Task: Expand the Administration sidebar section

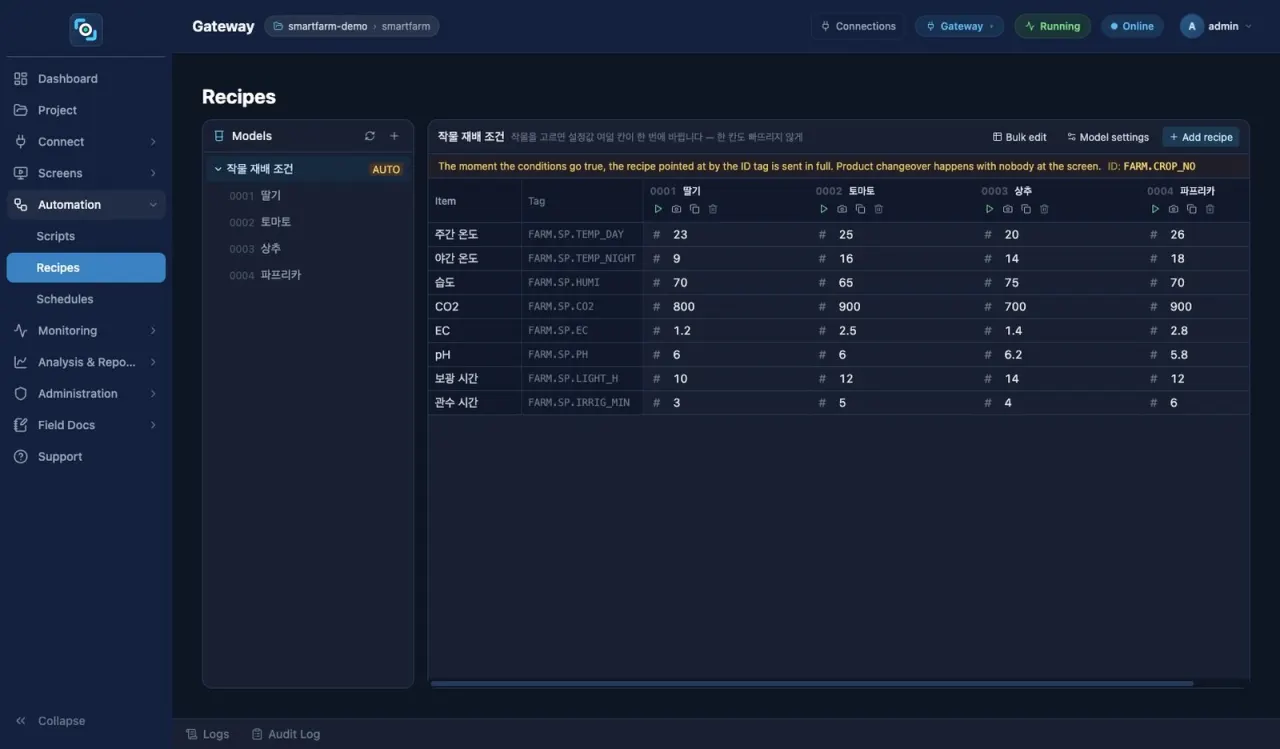Action: tap(86, 394)
